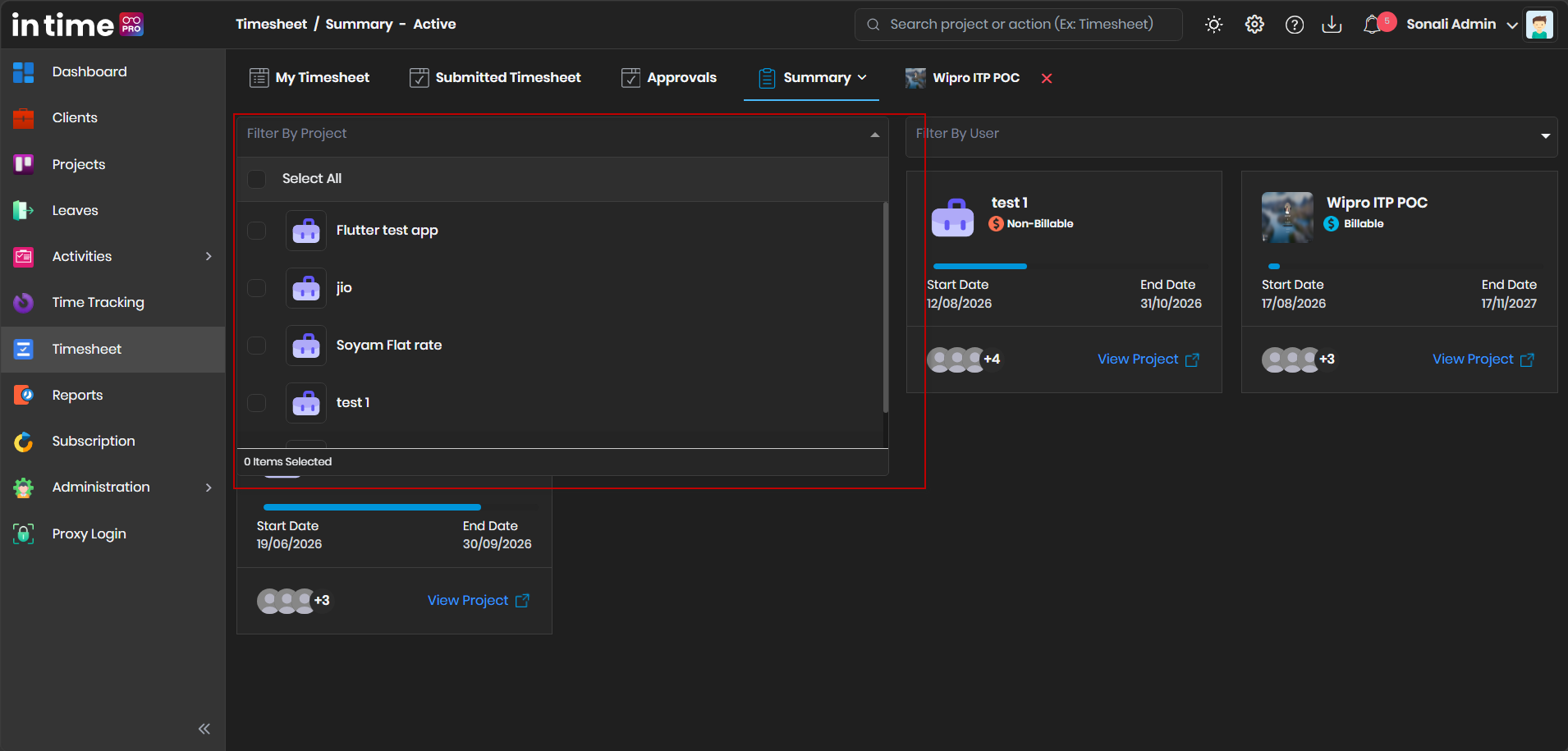
Task: Open settings gear in top bar
Action: tap(1254, 25)
